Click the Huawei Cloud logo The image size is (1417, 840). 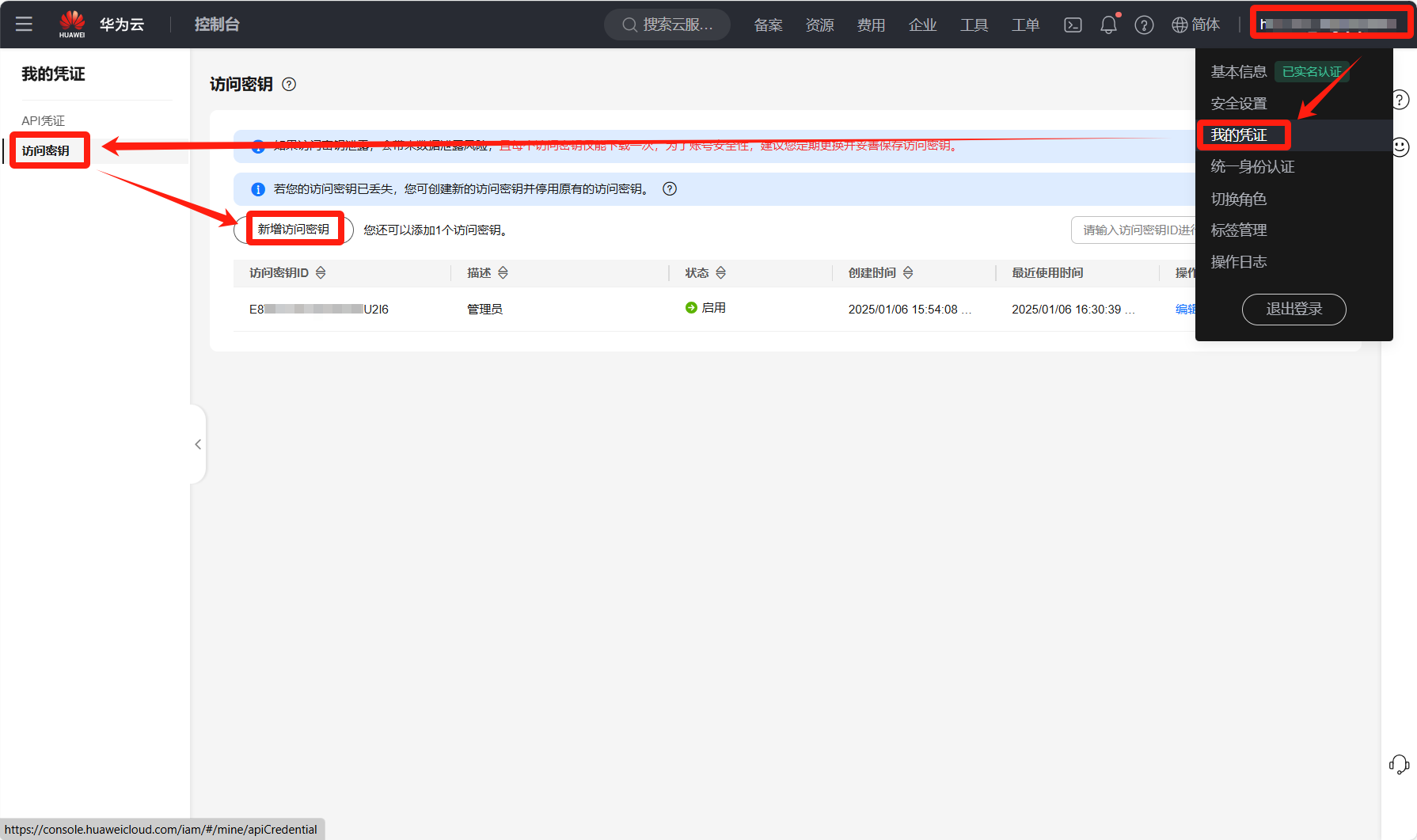coord(72,25)
